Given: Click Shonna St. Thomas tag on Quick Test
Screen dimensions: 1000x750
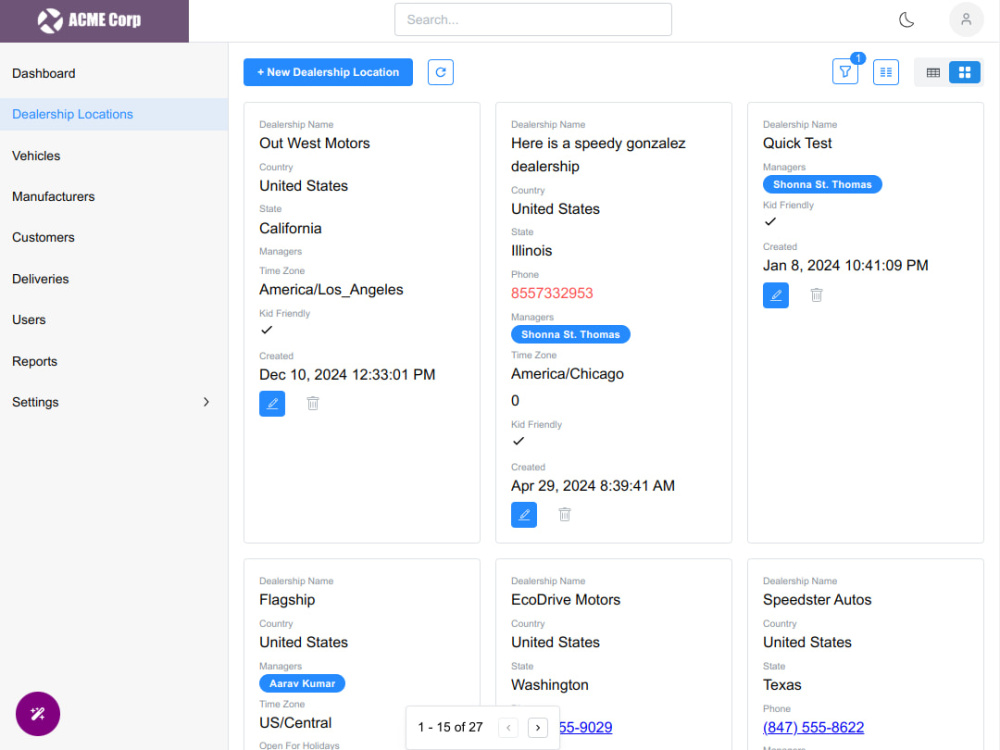Looking at the screenshot, I should pos(822,184).
